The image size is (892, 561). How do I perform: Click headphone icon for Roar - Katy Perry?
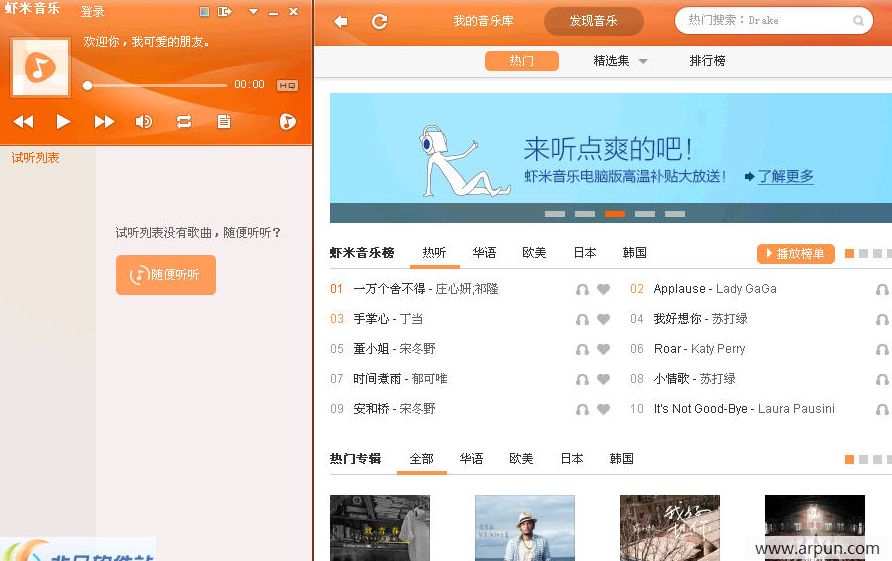(882, 349)
